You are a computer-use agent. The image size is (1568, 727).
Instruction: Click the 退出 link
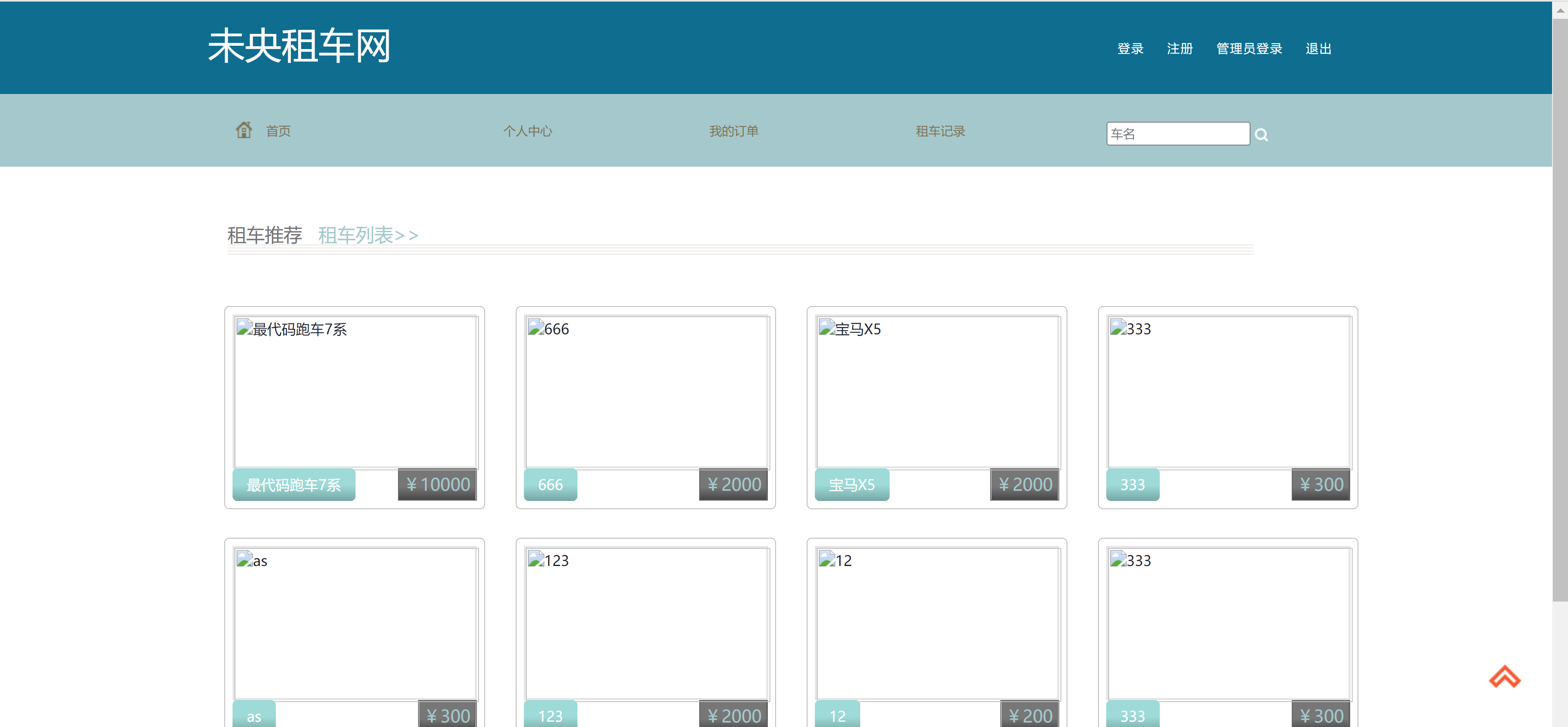[1318, 48]
